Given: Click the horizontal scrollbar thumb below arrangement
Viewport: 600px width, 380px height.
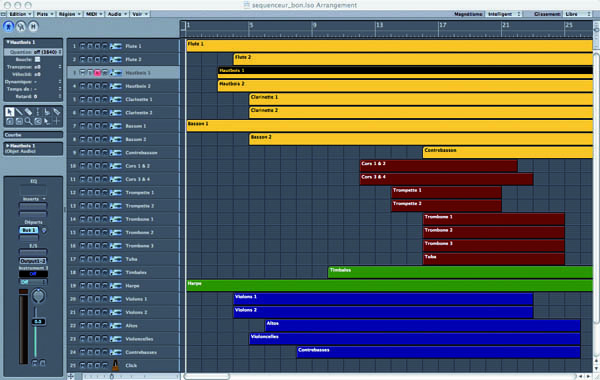Looking at the screenshot, I should tap(207, 377).
